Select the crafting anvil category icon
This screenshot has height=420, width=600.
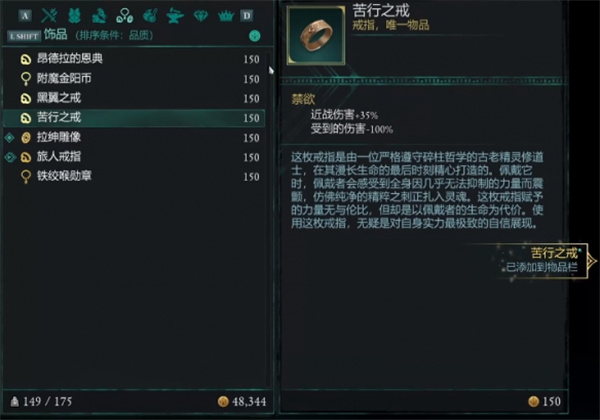(175, 16)
